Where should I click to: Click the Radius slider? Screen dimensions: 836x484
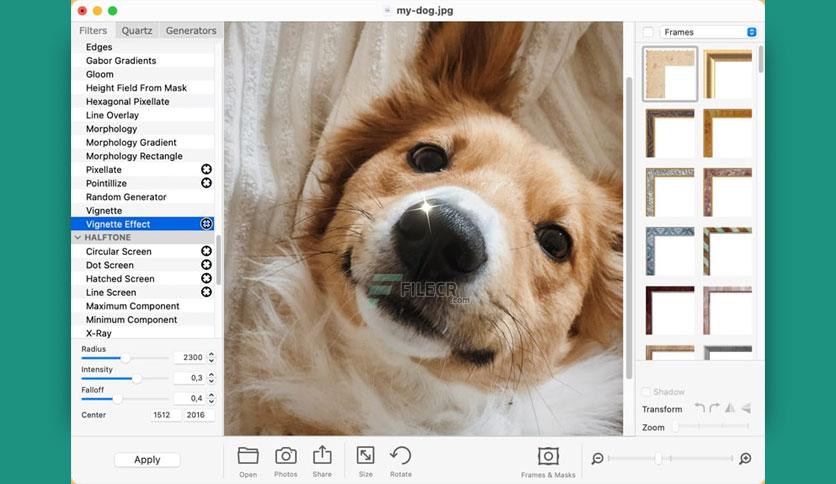pyautogui.click(x=125, y=358)
